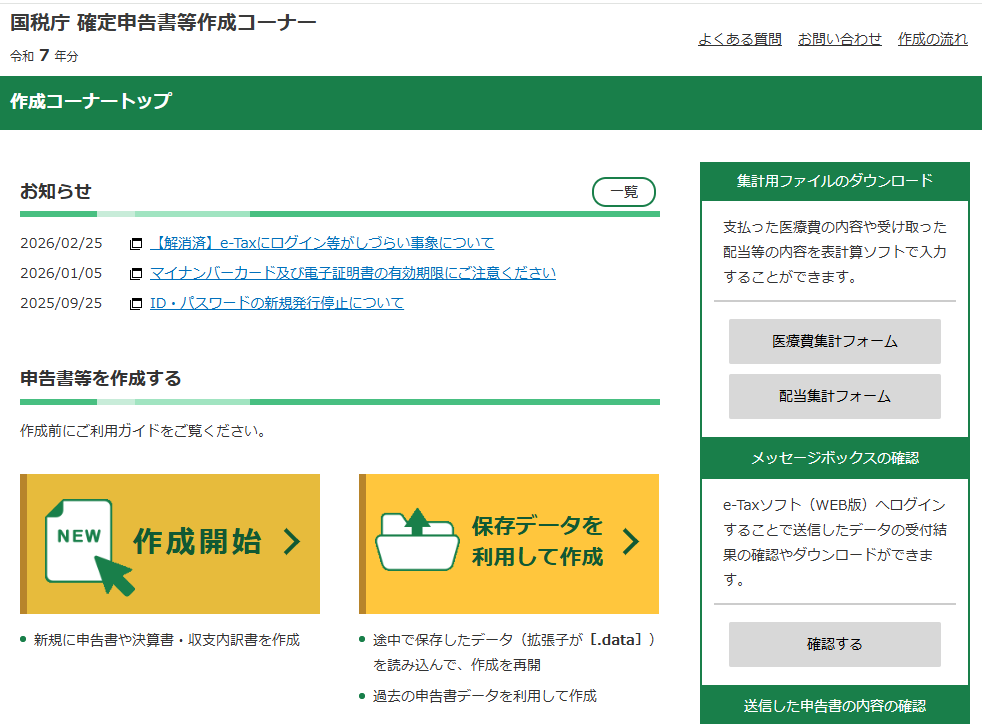Click the 一覧 button
The image size is (982, 724).
(623, 192)
